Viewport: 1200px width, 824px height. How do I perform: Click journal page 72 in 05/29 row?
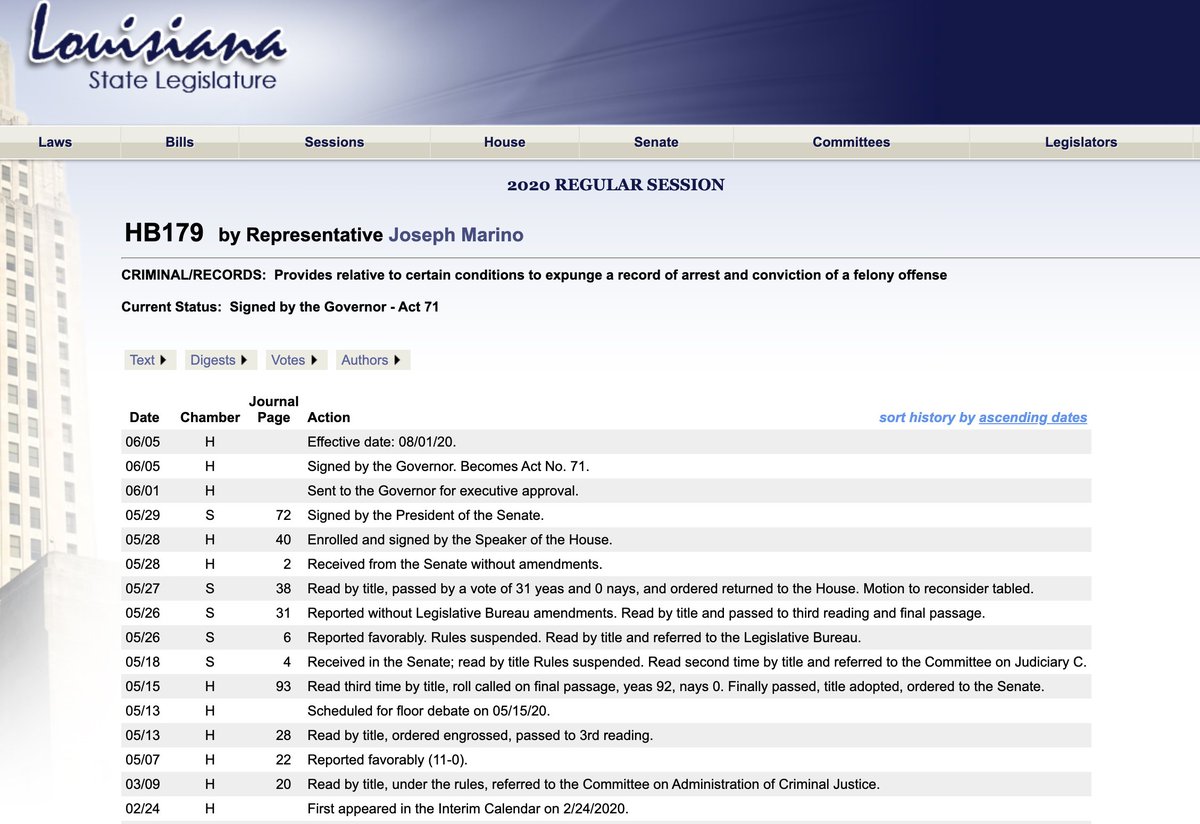(x=282, y=515)
